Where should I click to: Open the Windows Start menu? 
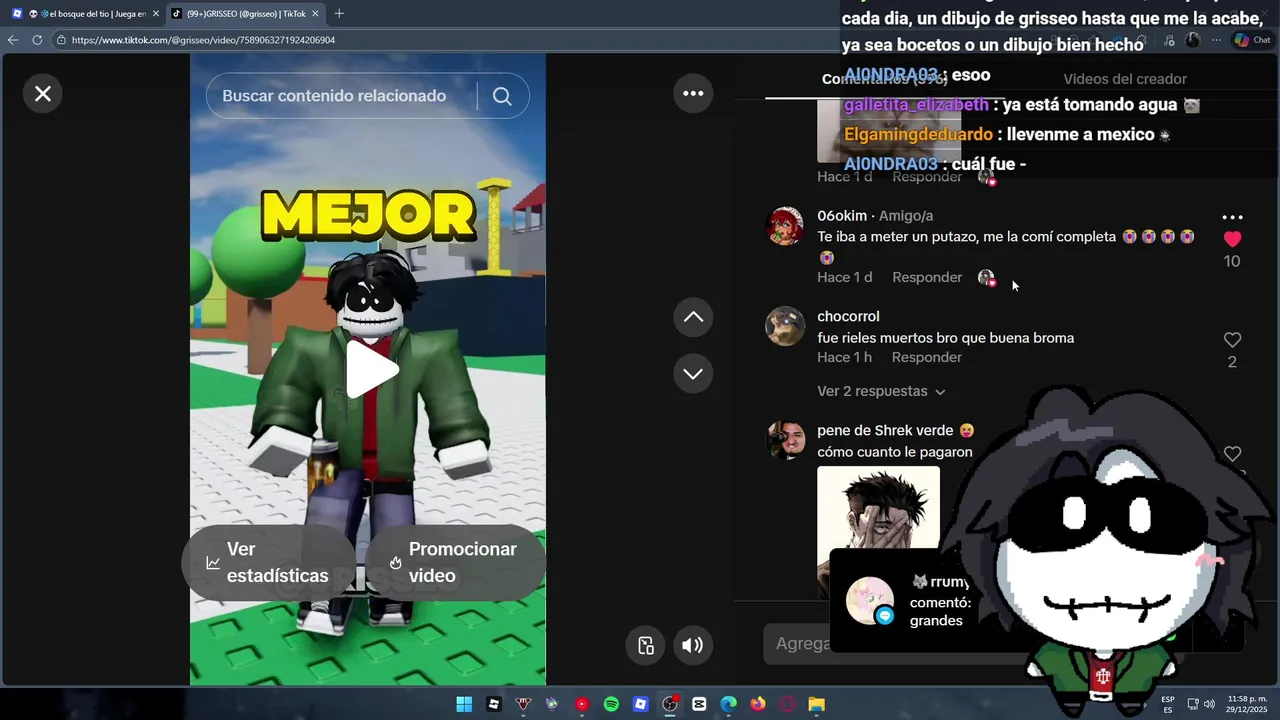tap(464, 704)
